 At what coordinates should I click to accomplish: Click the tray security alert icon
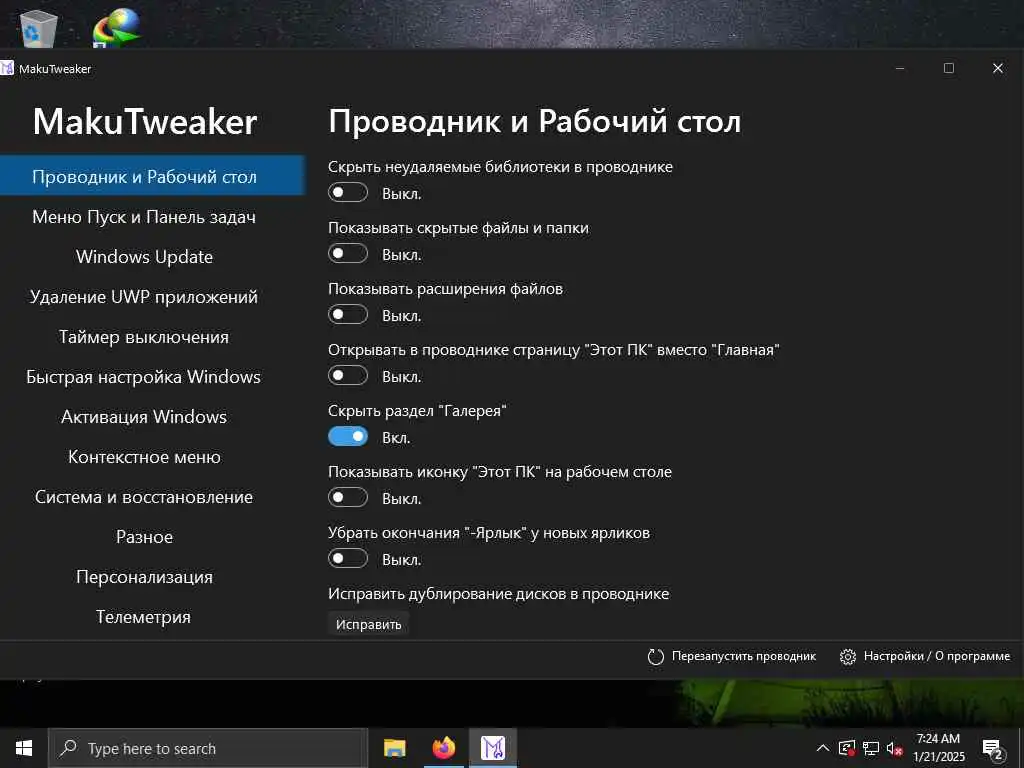click(847, 748)
